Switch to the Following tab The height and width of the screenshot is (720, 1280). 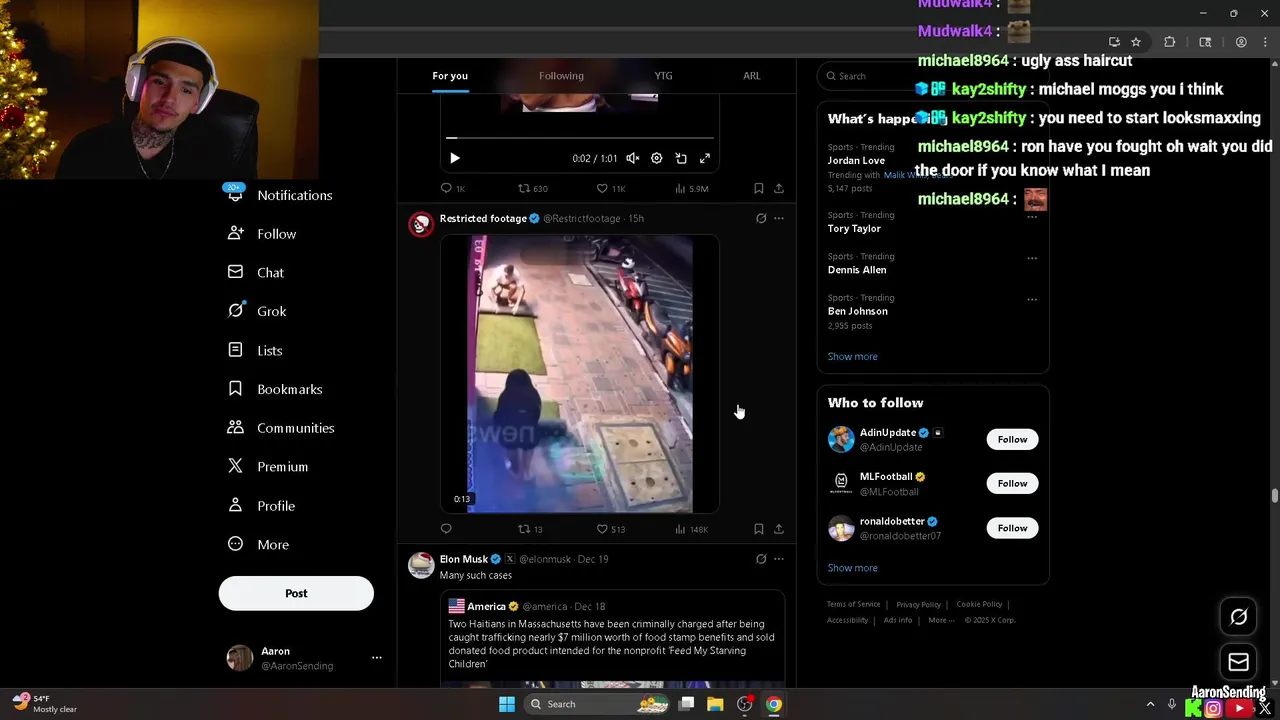click(561, 76)
